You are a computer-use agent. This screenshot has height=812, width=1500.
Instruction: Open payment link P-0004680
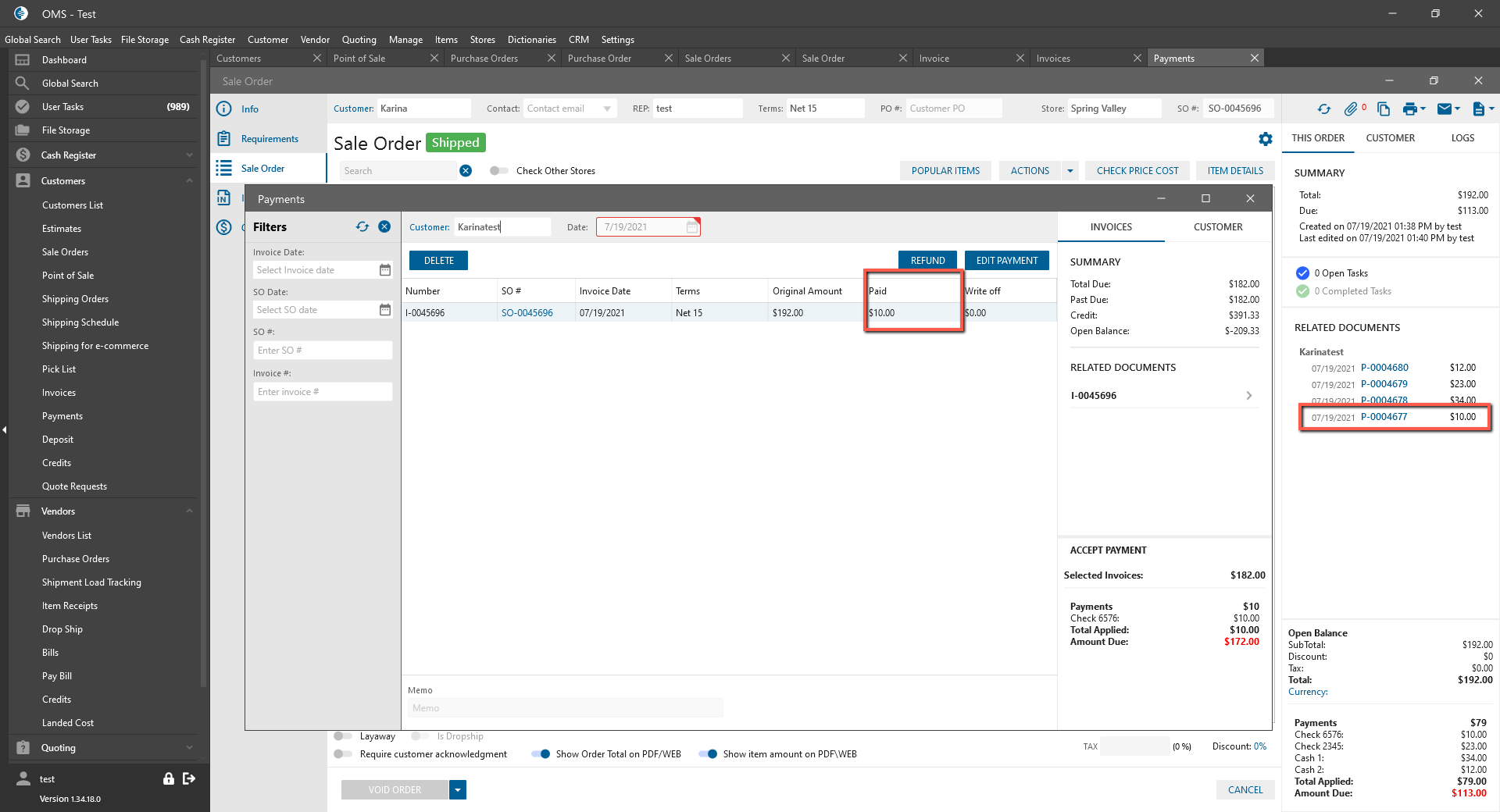click(x=1384, y=368)
